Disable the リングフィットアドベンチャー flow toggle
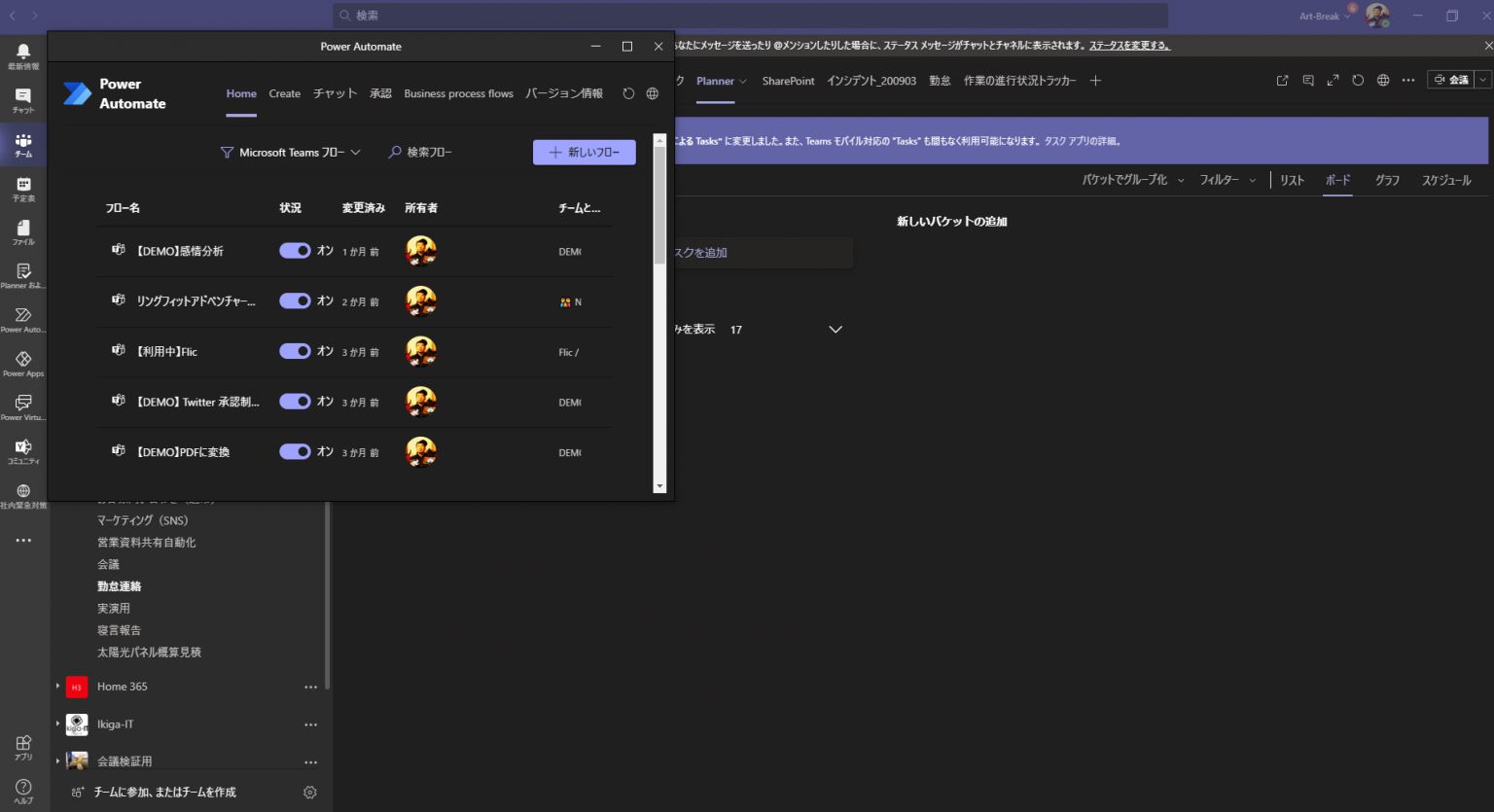 tap(295, 301)
